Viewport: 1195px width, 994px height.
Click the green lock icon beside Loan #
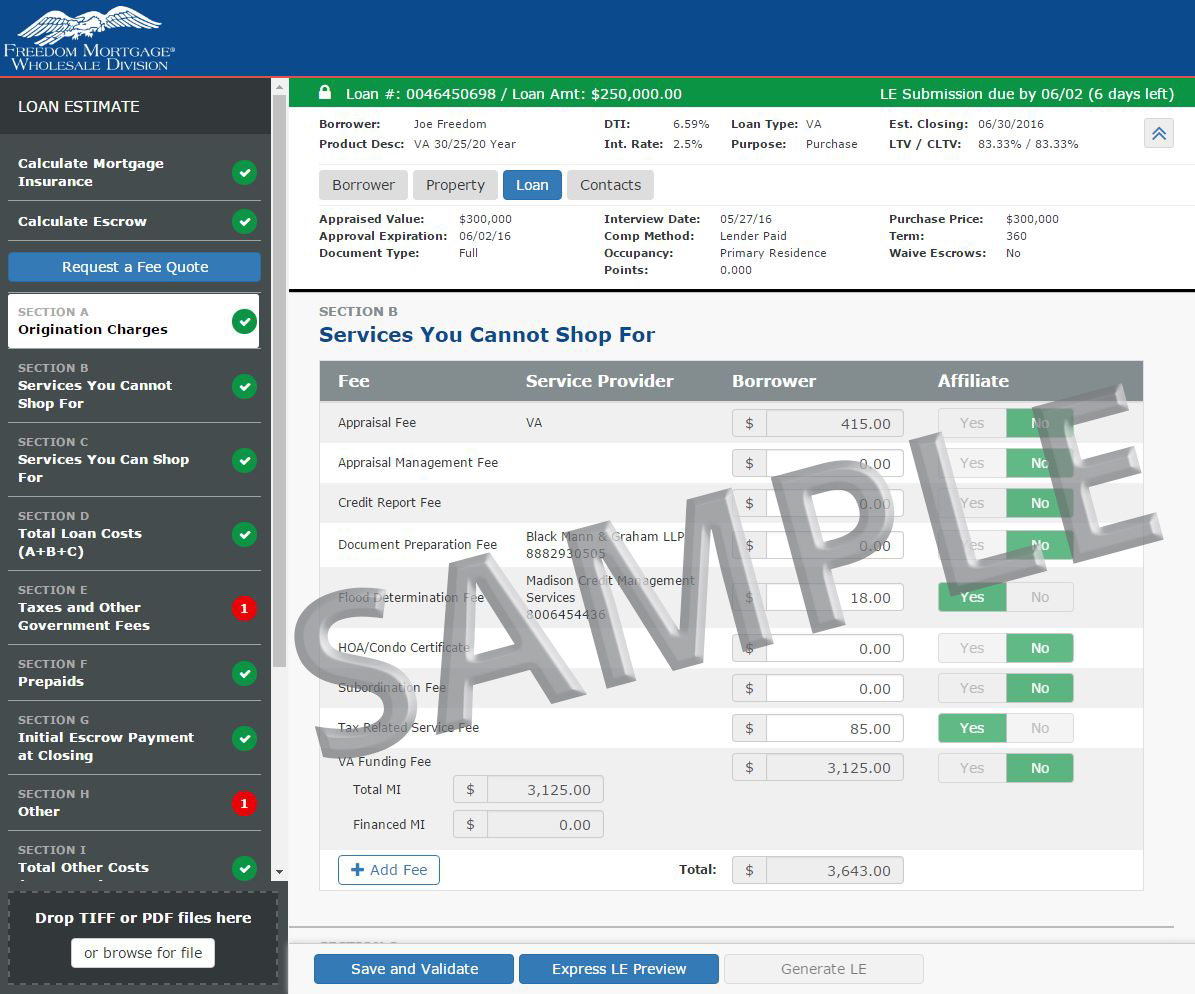[x=325, y=93]
